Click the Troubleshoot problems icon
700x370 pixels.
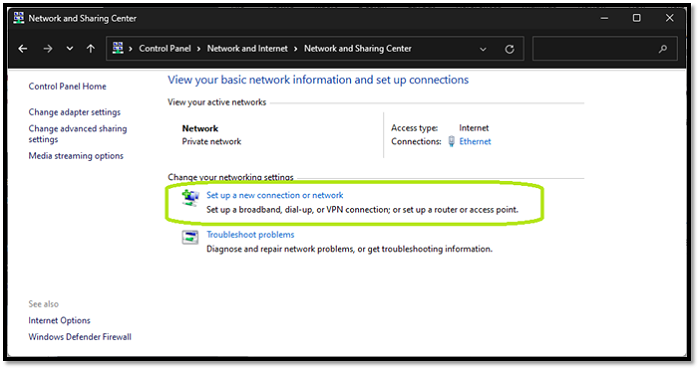[x=190, y=237]
